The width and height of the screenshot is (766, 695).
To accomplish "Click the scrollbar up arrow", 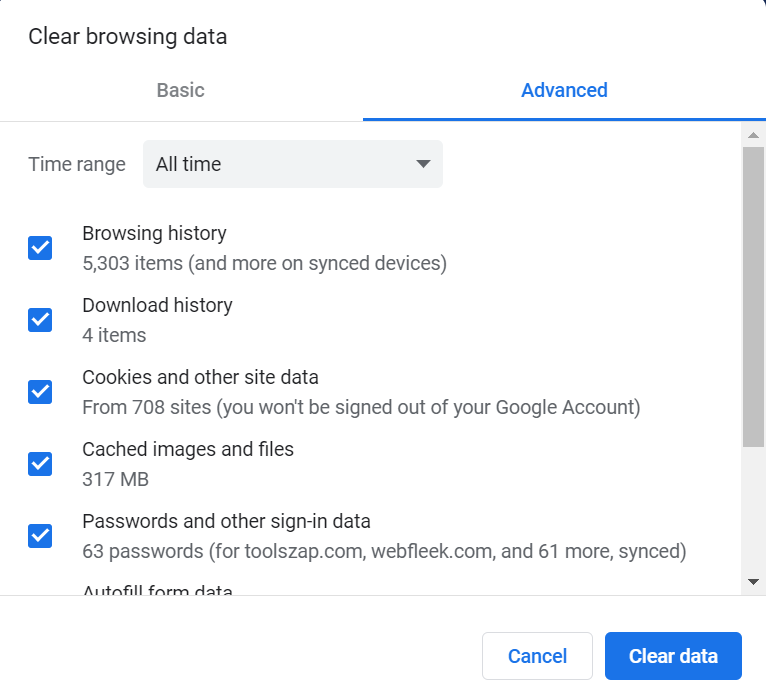I will coord(753,133).
